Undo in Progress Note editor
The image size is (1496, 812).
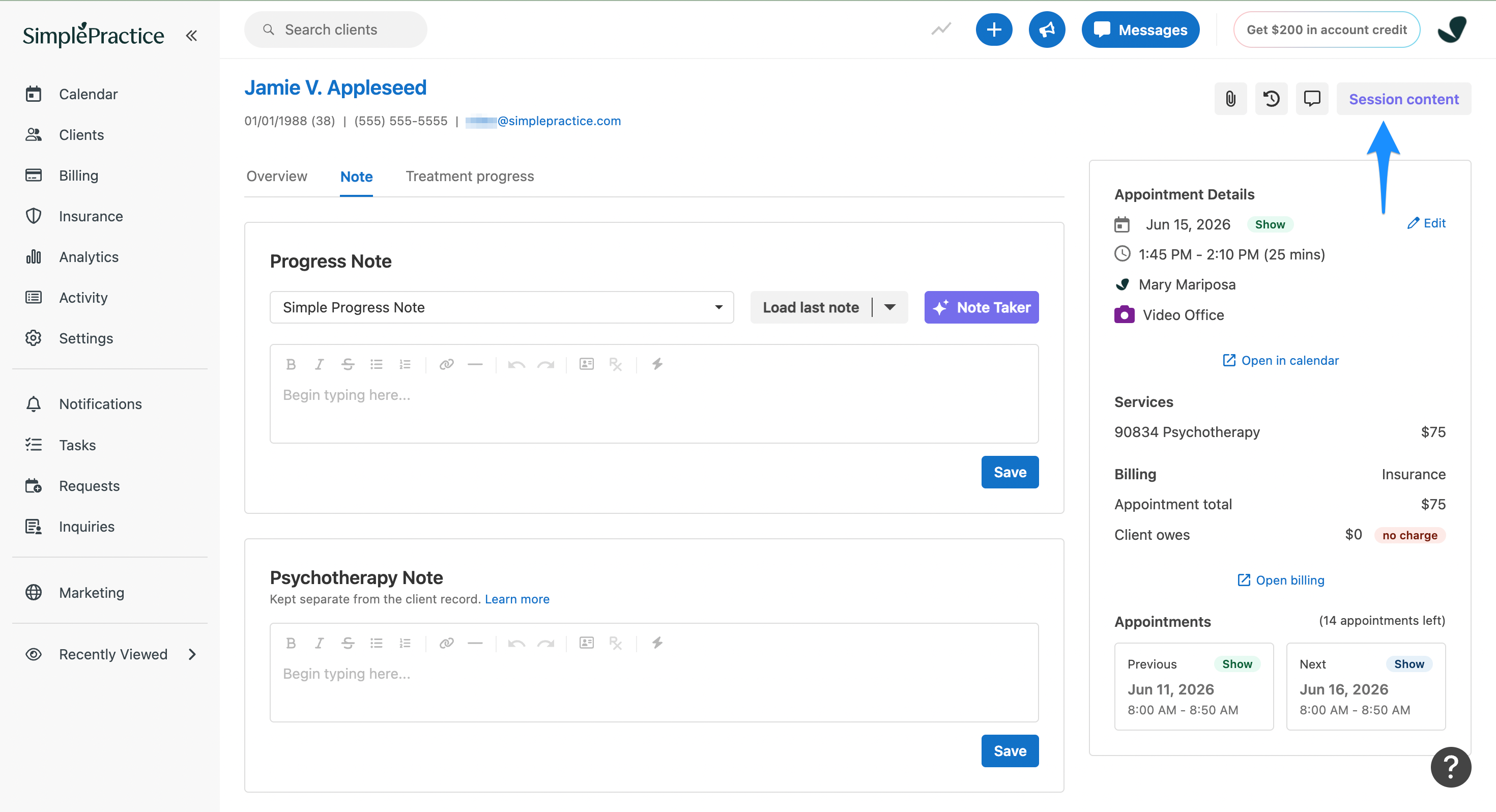[x=516, y=364]
